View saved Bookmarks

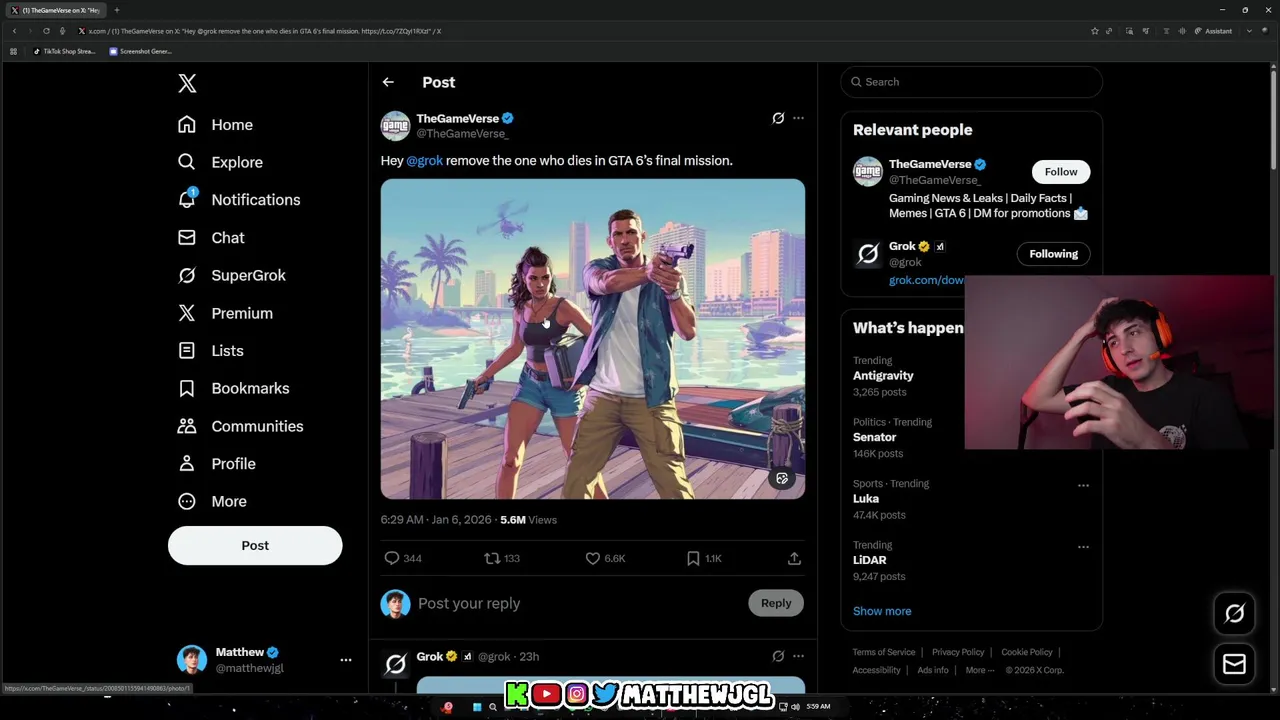pos(233,388)
